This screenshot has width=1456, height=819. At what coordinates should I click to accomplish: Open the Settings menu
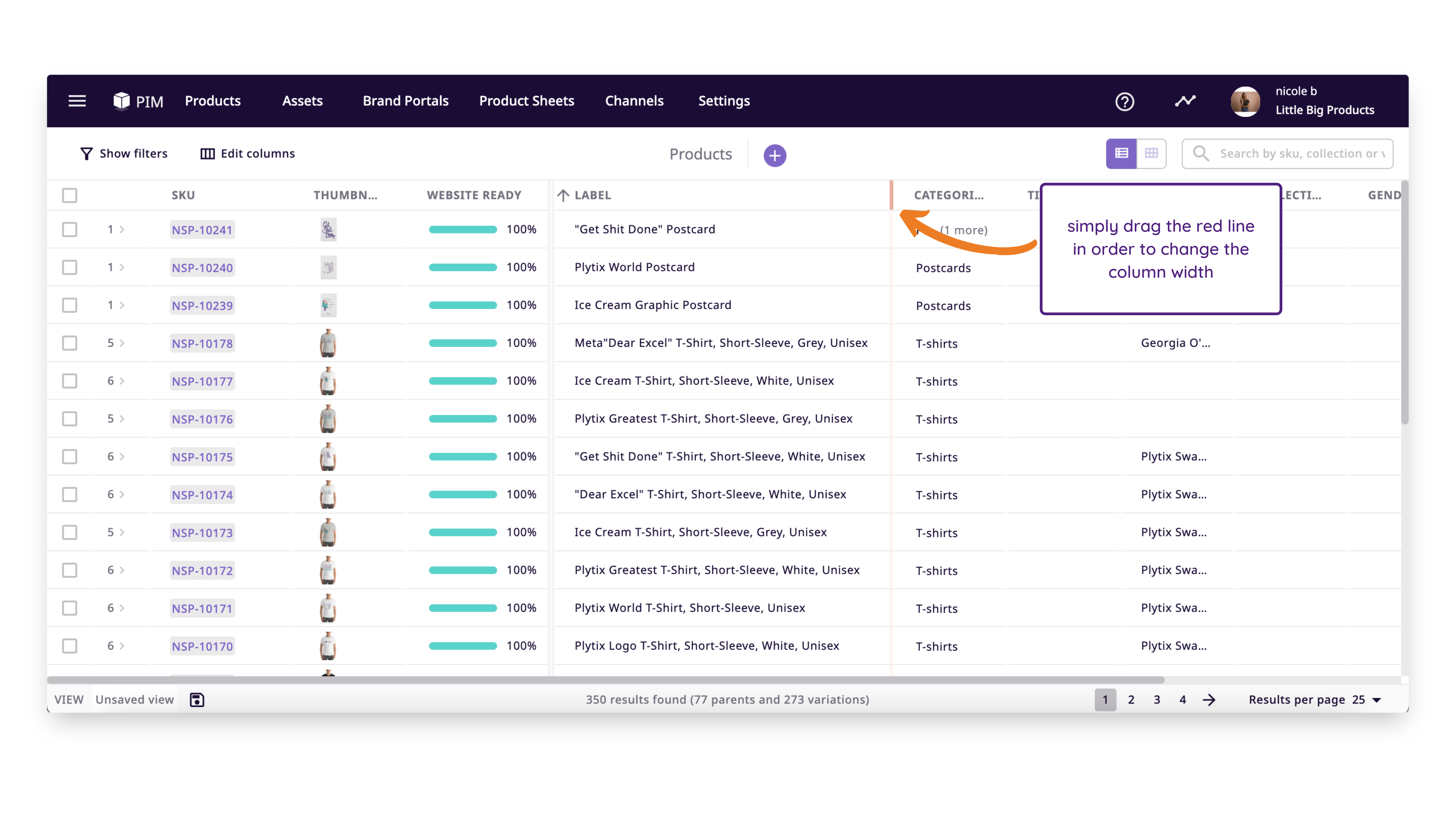(723, 101)
